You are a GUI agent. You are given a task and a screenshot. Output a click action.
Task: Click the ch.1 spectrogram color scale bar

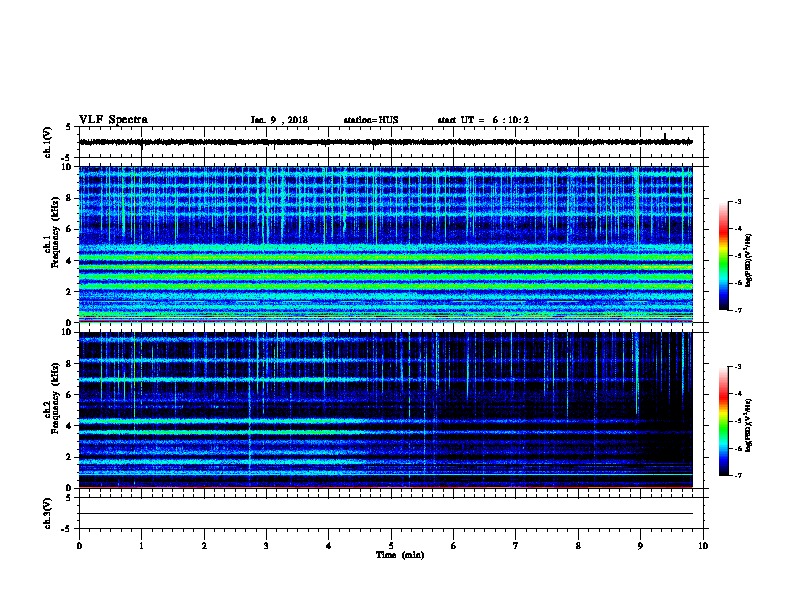(723, 256)
